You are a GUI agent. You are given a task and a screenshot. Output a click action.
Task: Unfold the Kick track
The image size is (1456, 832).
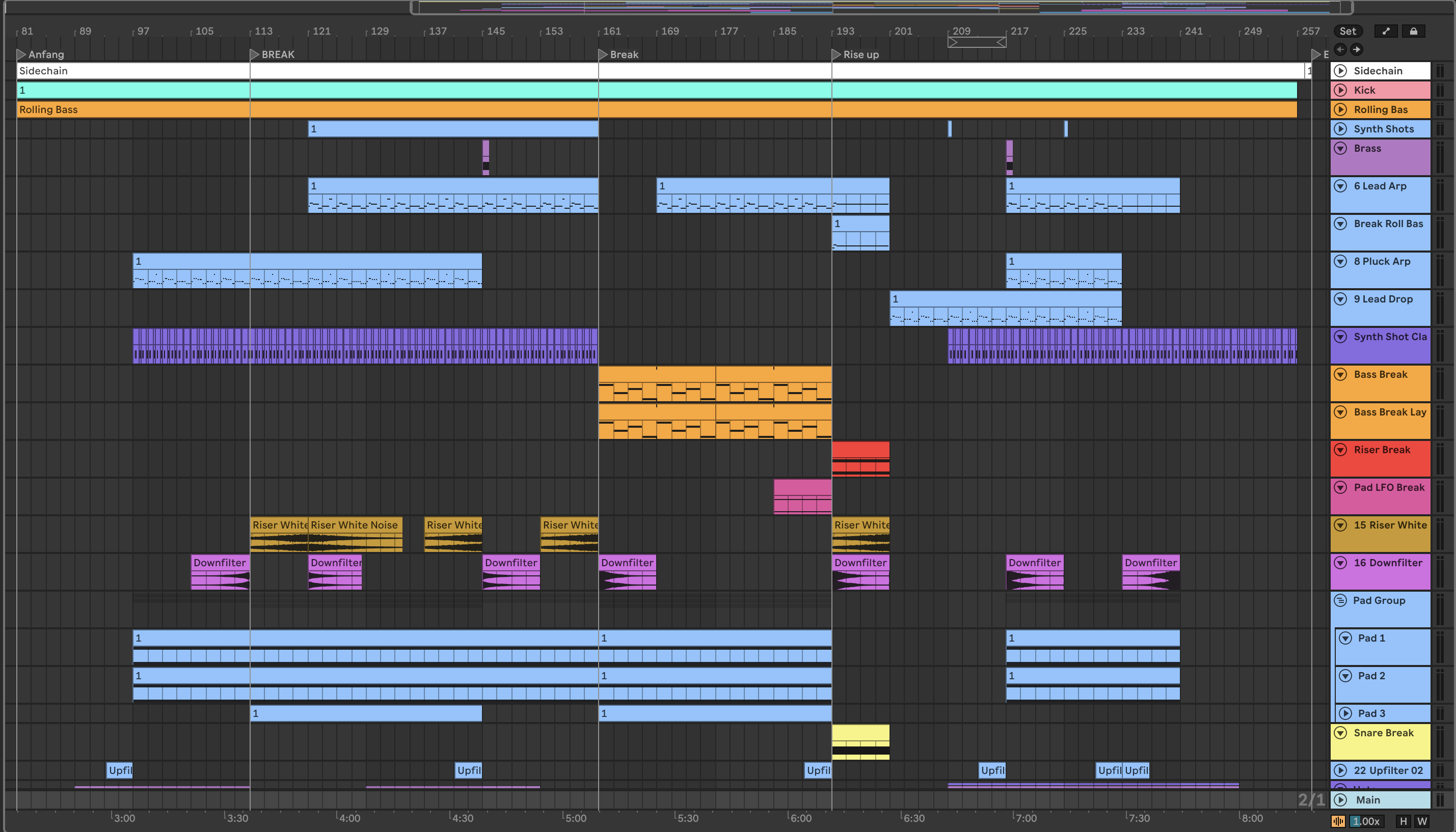(x=1340, y=90)
